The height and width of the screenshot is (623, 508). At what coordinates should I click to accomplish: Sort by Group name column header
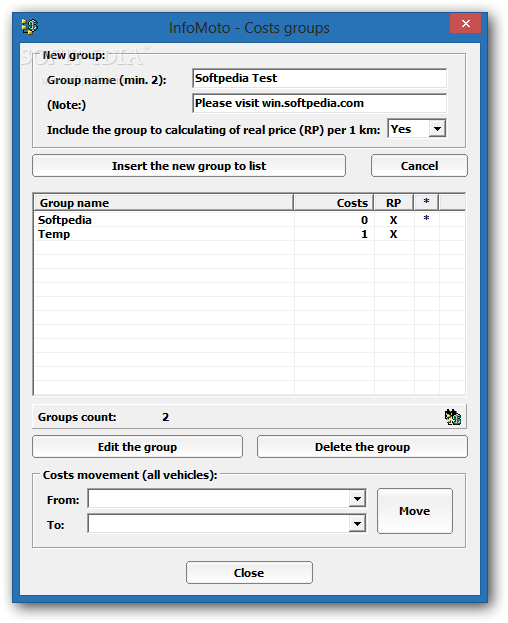[164, 203]
